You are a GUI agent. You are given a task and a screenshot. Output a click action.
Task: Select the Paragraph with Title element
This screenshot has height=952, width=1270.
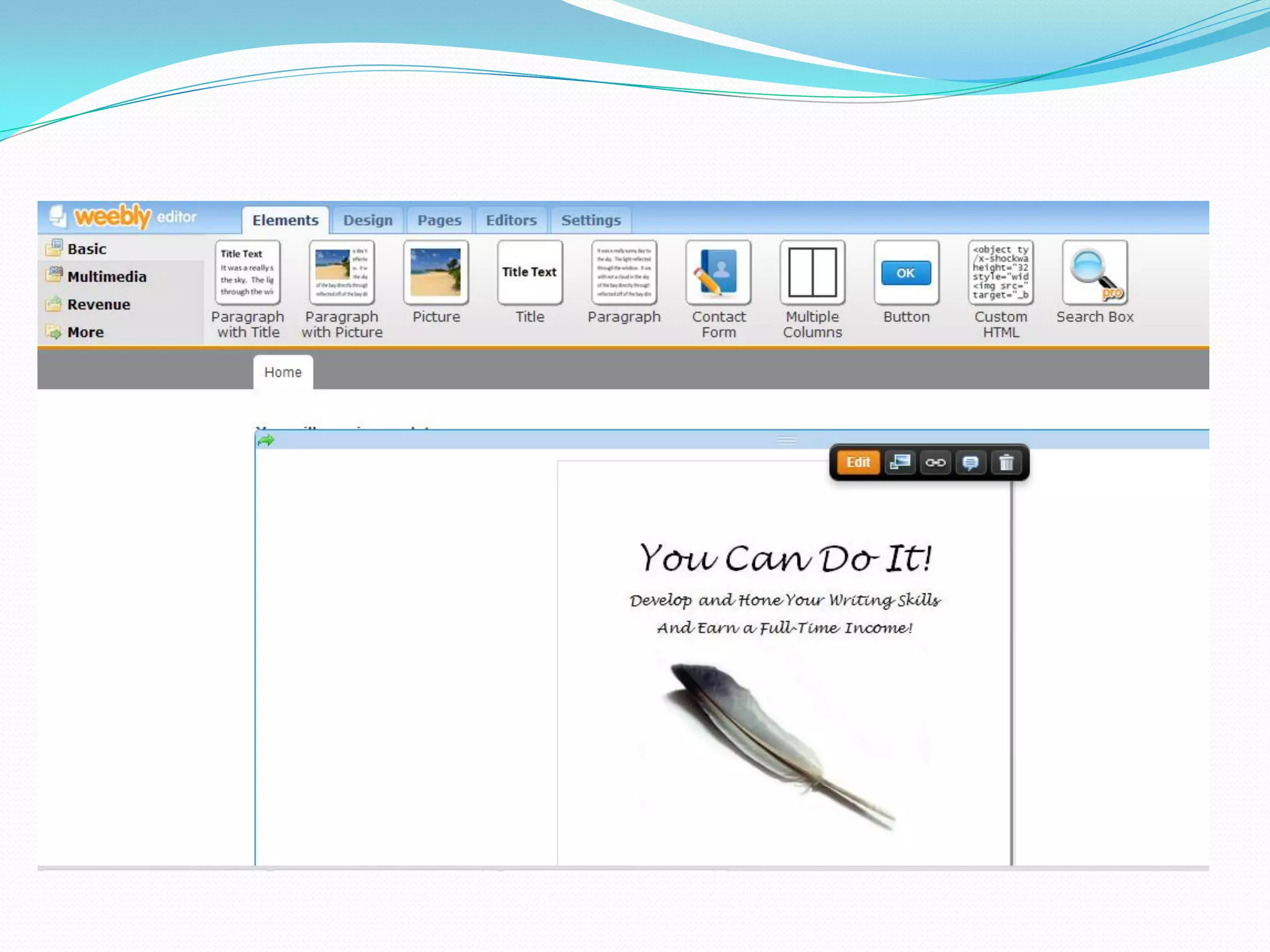[247, 273]
